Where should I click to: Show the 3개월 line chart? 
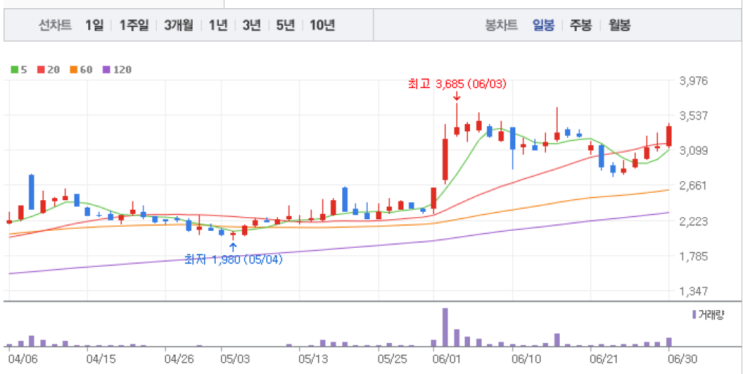179,25
